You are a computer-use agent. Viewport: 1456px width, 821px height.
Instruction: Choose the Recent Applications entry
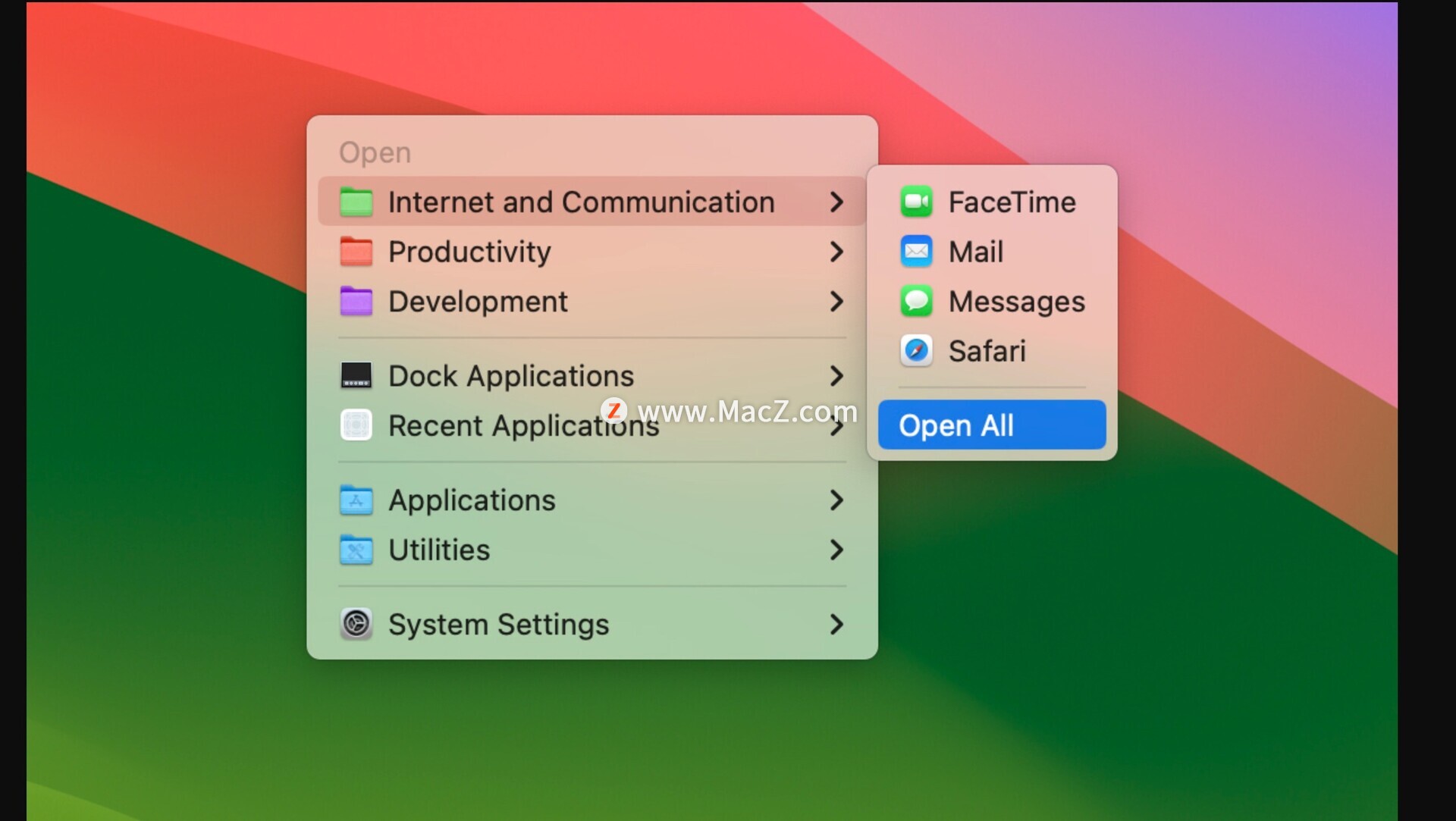tap(591, 425)
